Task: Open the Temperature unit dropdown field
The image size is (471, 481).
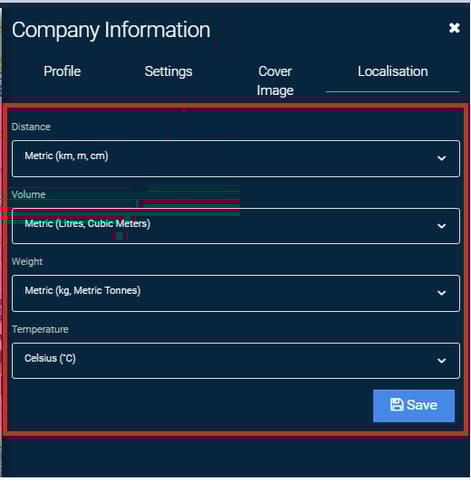Action: 236,361
